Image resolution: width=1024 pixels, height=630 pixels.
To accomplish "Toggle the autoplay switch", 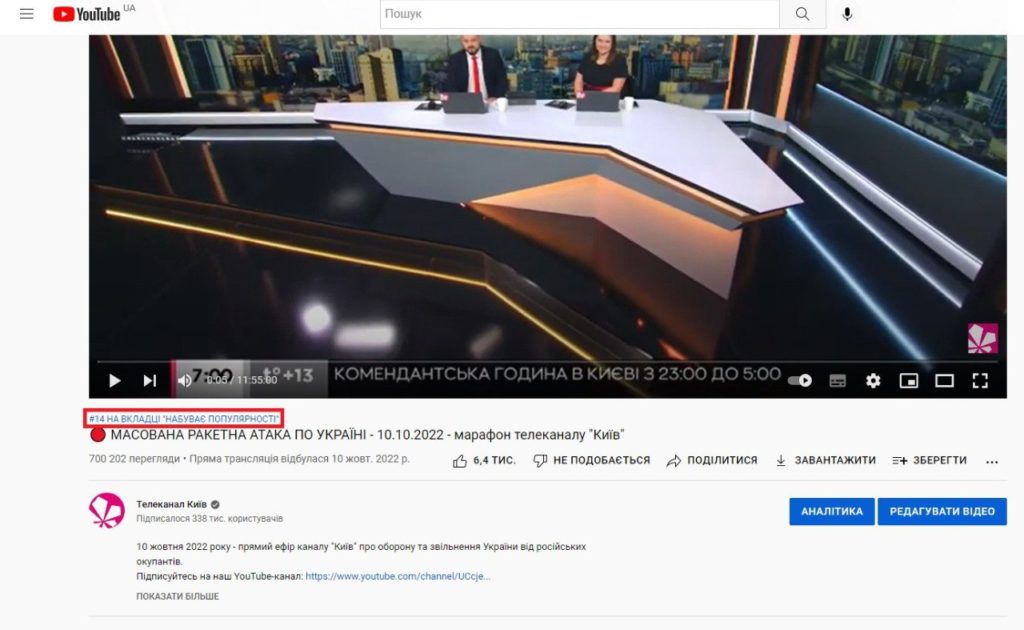I will coord(800,381).
